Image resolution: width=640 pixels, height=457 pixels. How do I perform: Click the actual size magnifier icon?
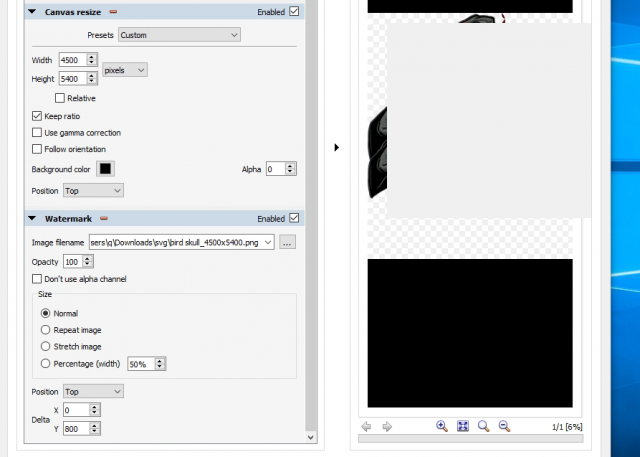(x=484, y=426)
